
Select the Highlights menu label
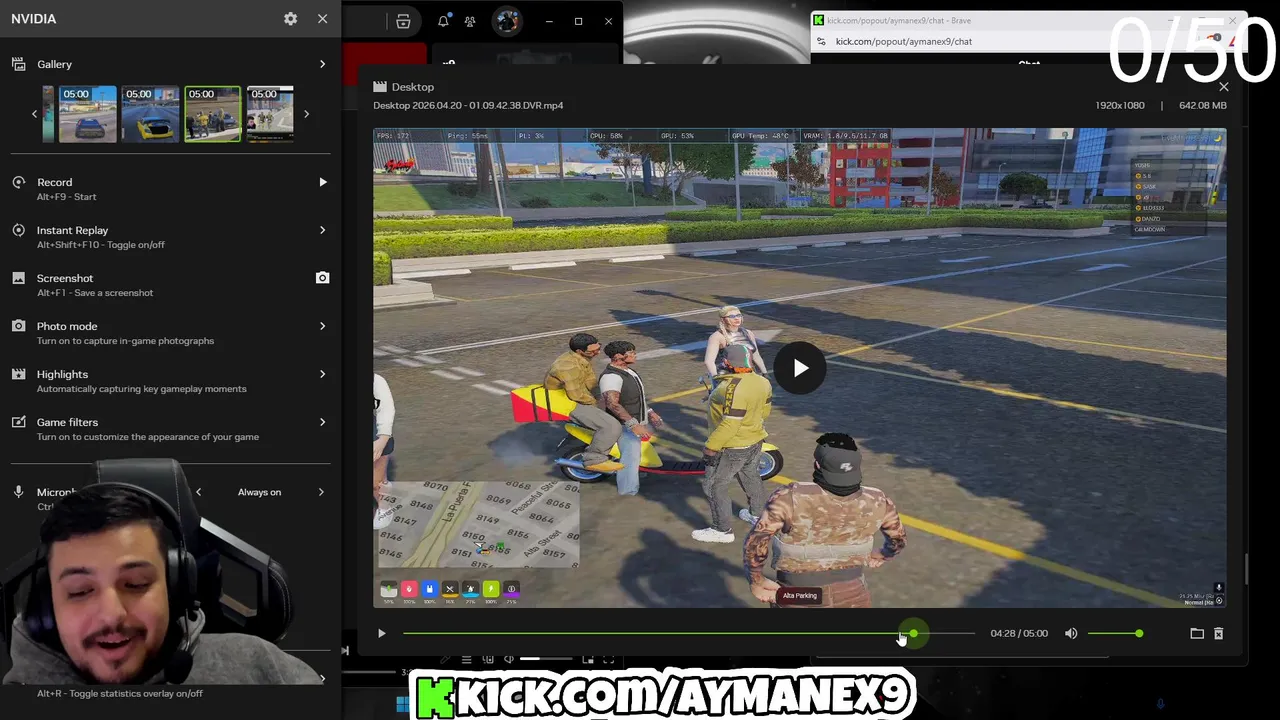pyautogui.click(x=62, y=374)
